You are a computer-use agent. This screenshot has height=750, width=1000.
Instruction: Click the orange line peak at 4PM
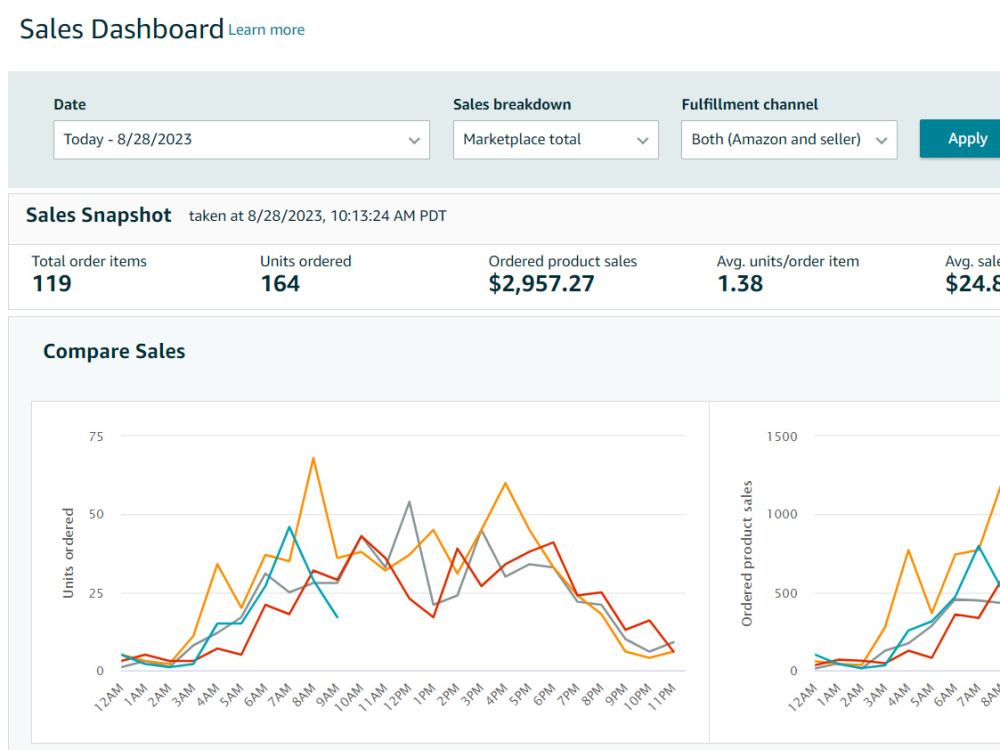[505, 483]
